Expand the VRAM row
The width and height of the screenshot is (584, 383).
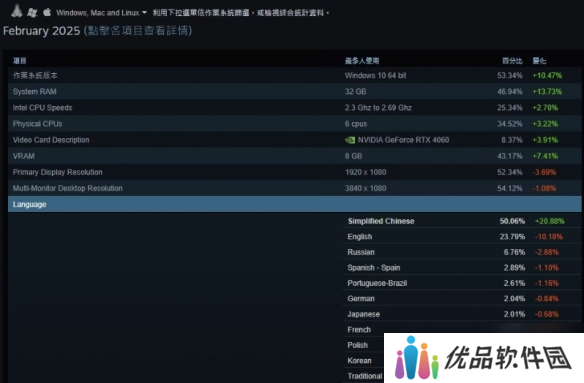click(295, 156)
